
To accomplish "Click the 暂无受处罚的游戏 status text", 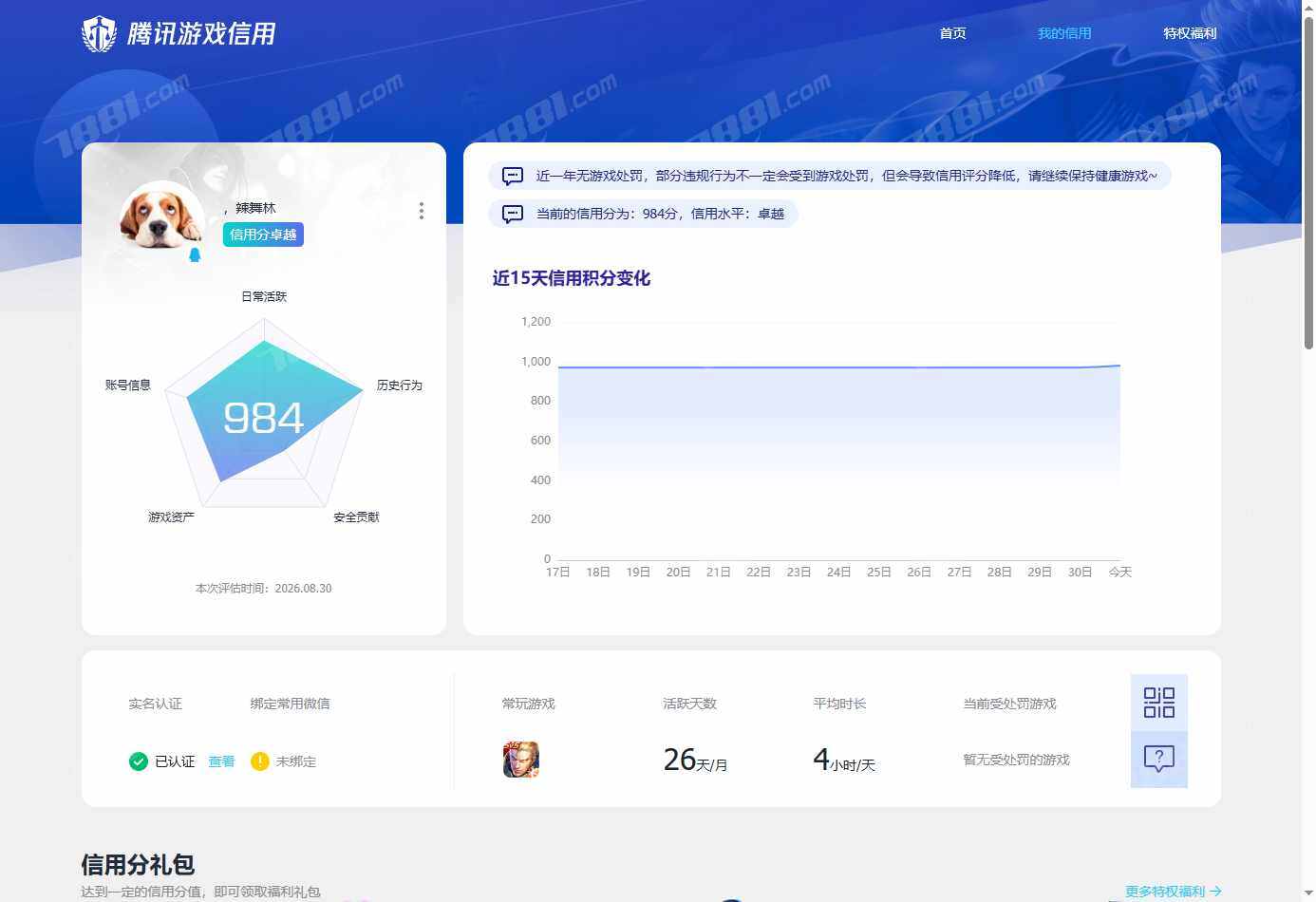I will pyautogui.click(x=1016, y=760).
